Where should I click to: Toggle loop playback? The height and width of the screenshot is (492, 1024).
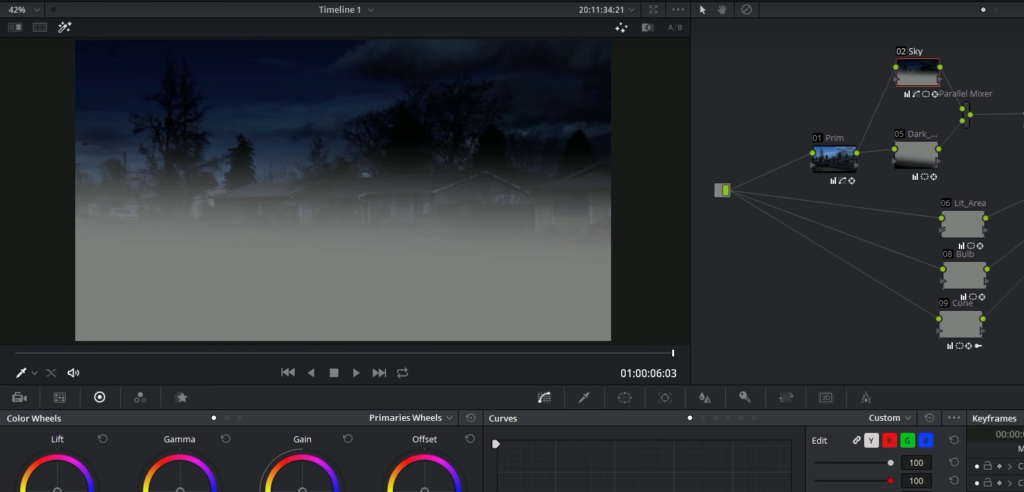pyautogui.click(x=403, y=373)
